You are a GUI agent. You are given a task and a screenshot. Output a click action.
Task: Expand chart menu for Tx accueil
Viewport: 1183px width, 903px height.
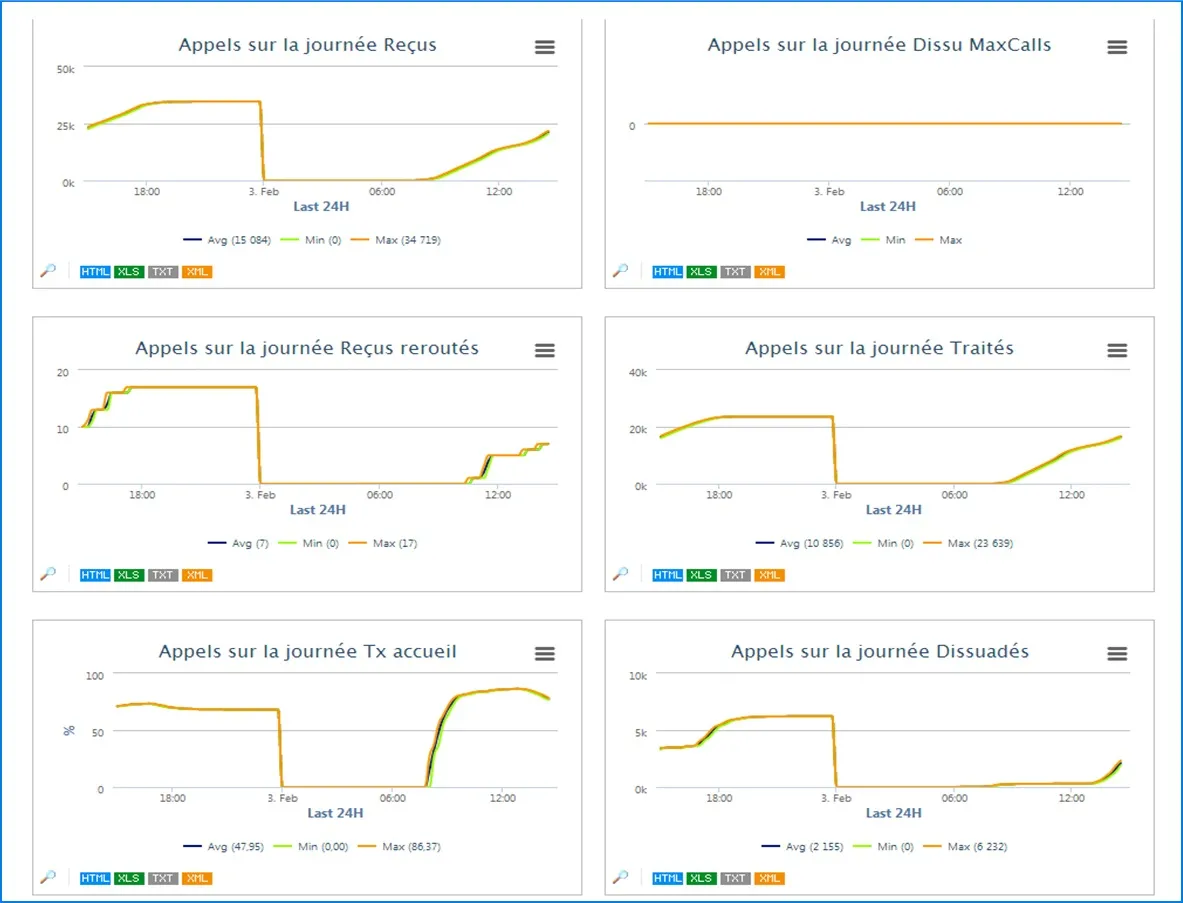pos(545,653)
